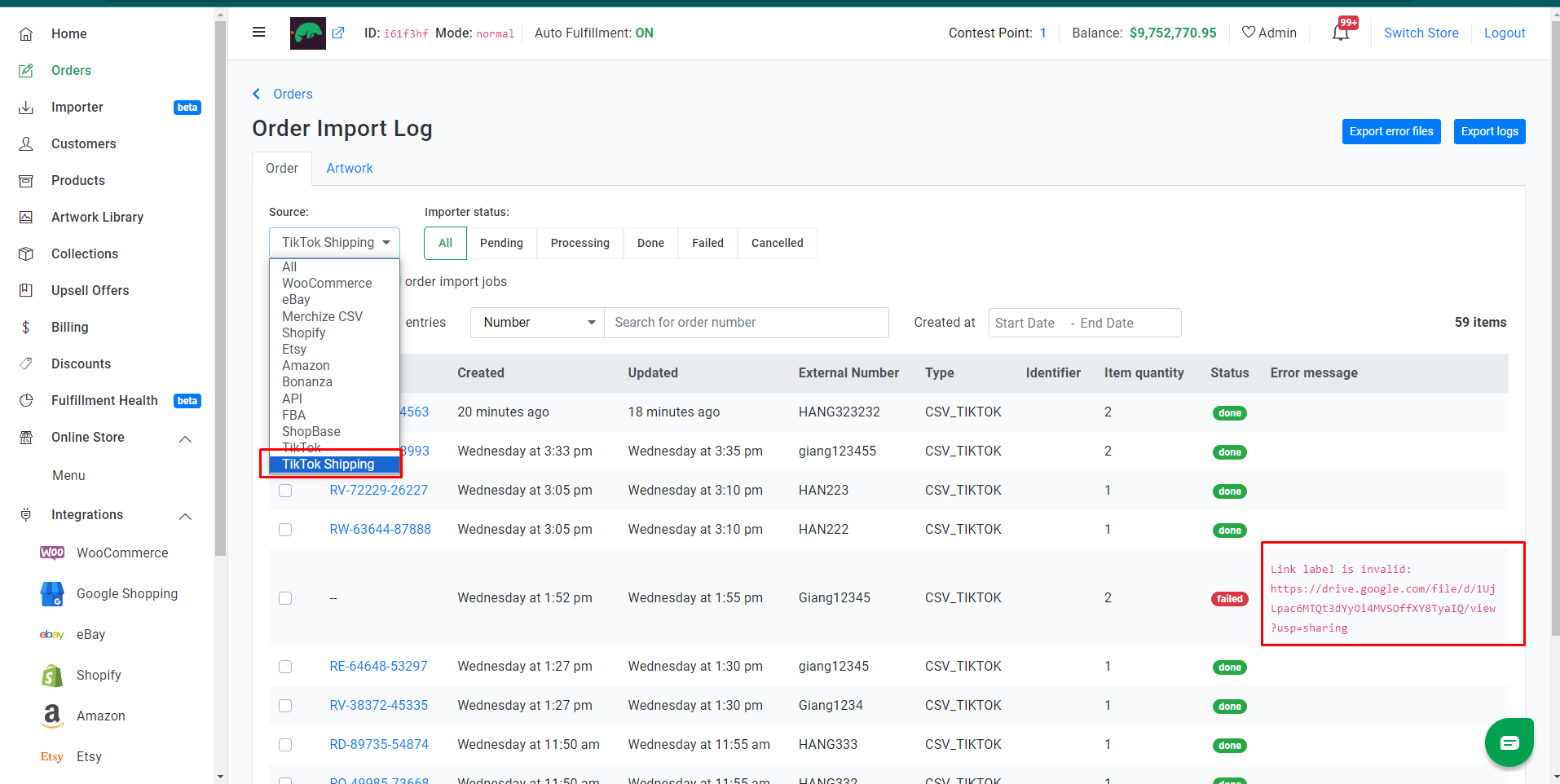Toggle the hamburger menu icon
Viewport: 1560px width, 784px height.
259,33
